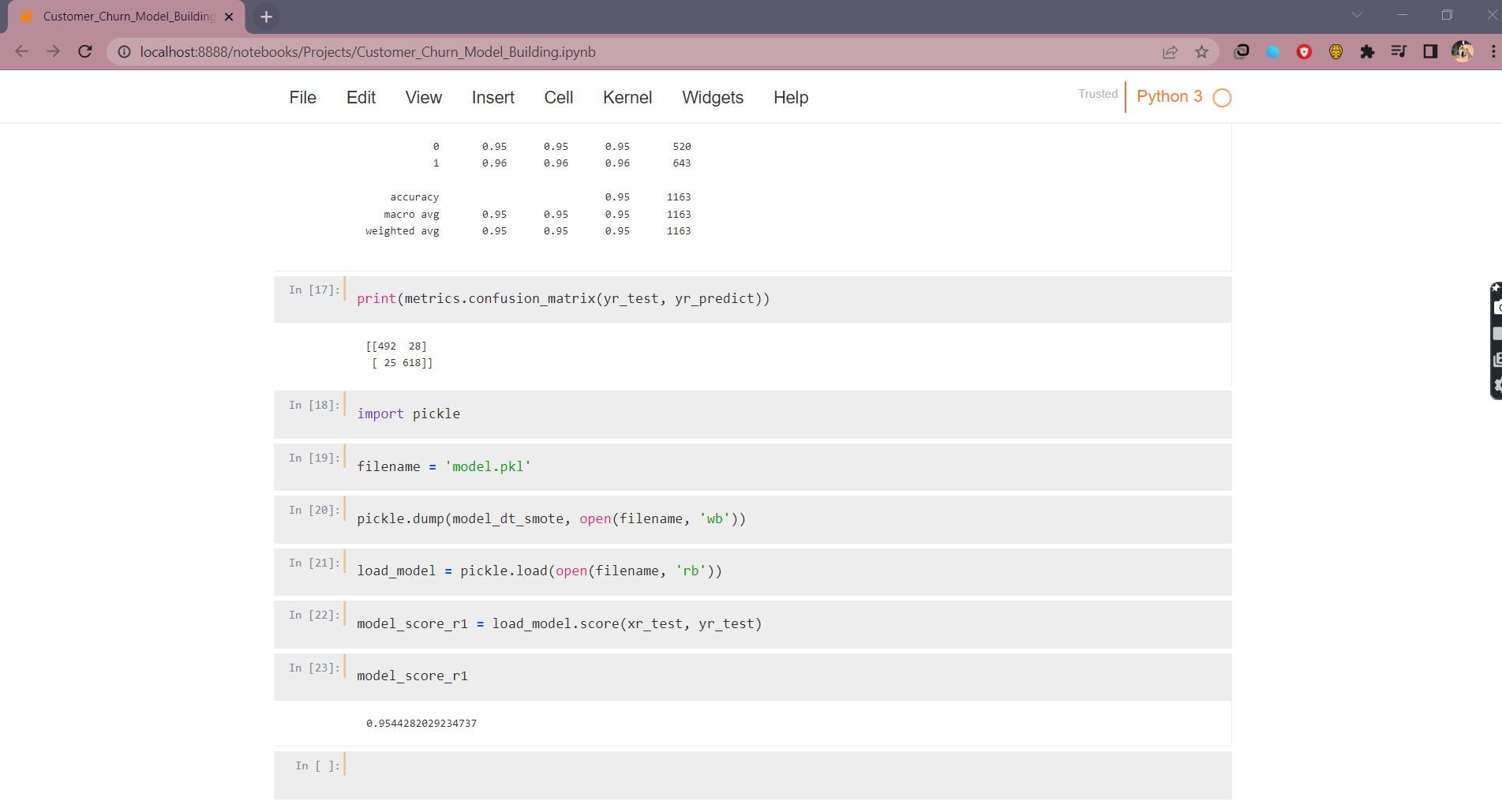Viewport: 1502px width, 812px height.
Task: Open the Insert menu
Action: click(493, 97)
